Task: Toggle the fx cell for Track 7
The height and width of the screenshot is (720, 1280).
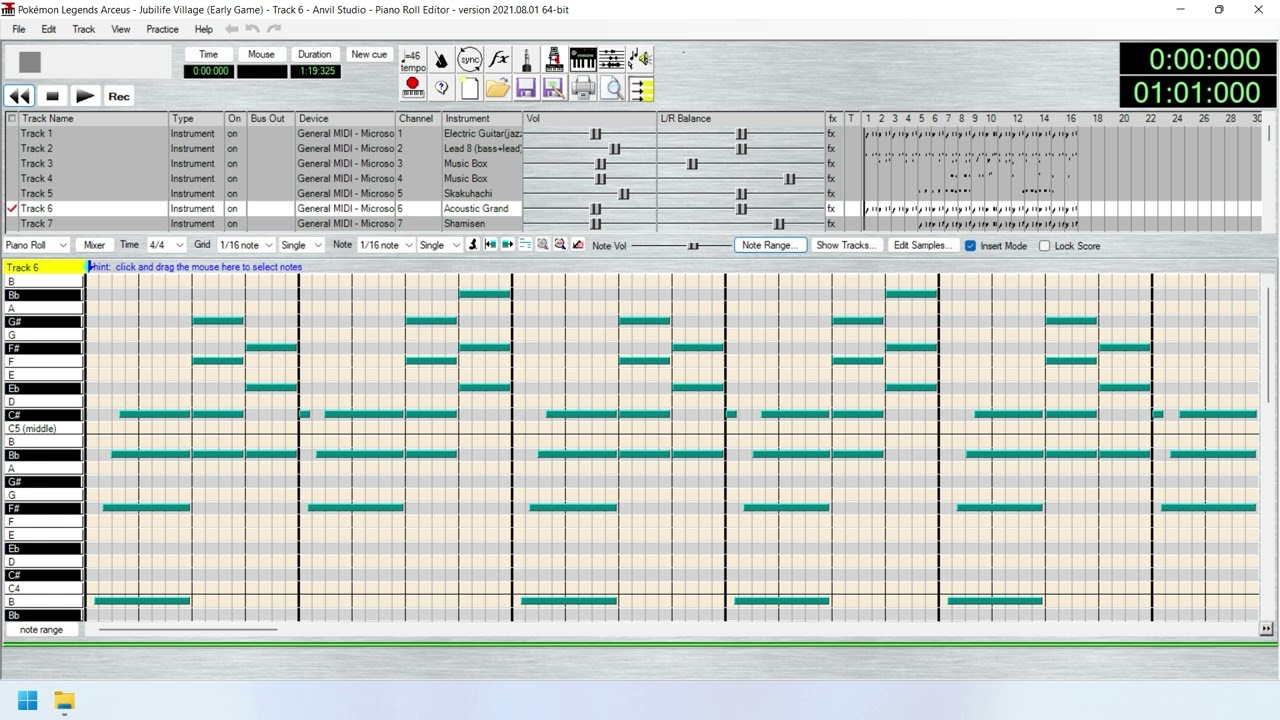Action: tap(832, 223)
